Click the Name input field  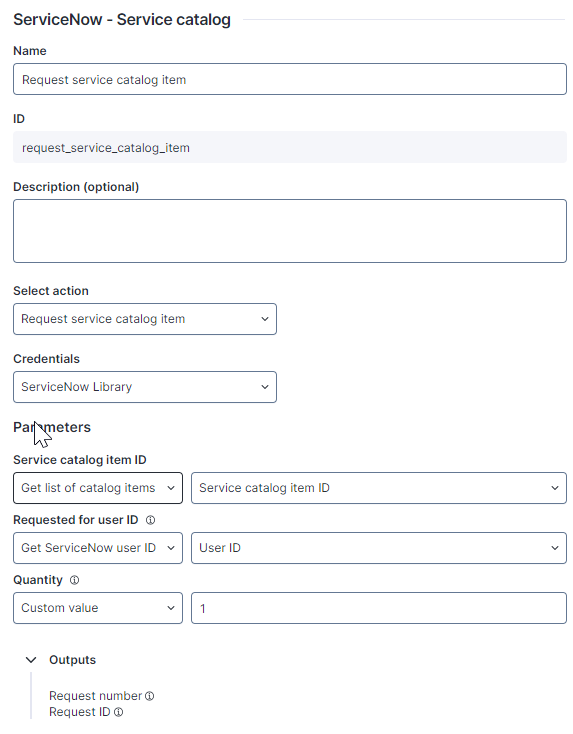[290, 80]
